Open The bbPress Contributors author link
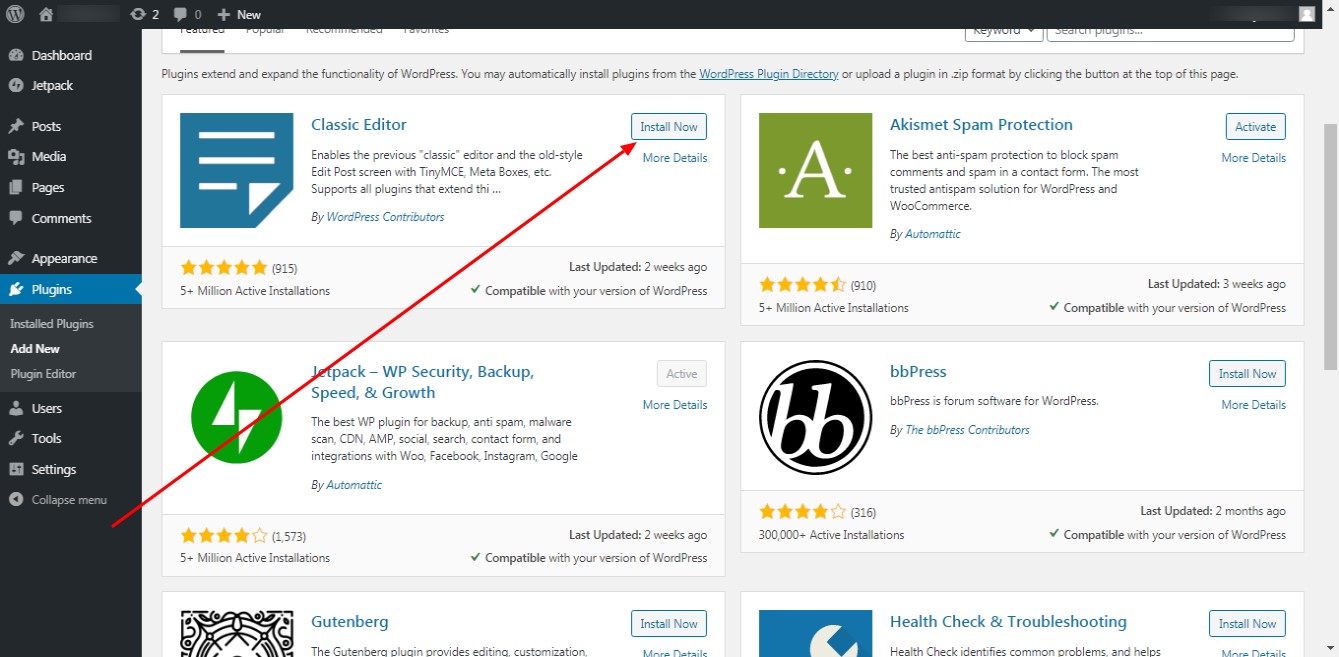 click(967, 430)
